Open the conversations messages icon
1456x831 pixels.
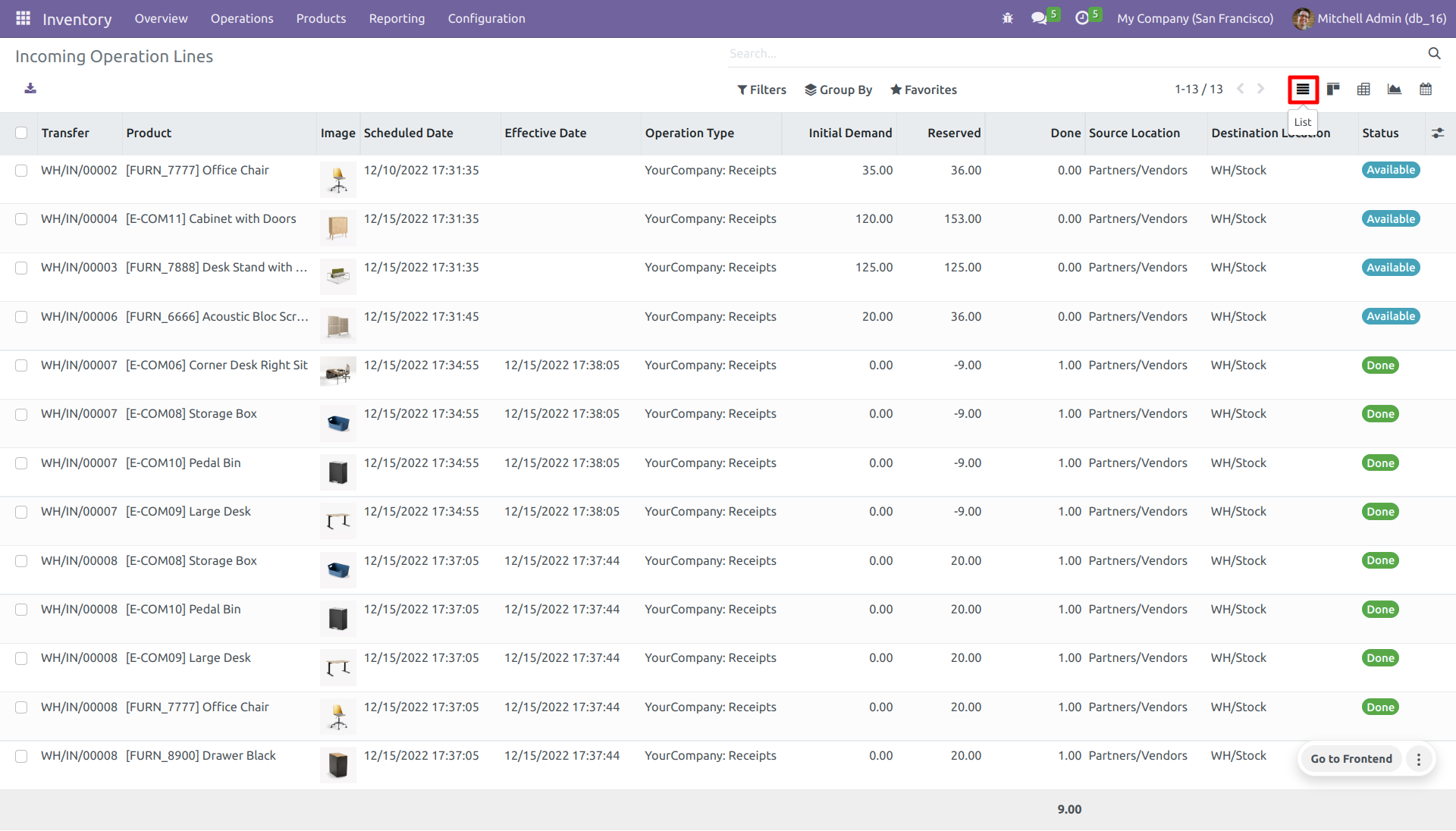(1039, 18)
